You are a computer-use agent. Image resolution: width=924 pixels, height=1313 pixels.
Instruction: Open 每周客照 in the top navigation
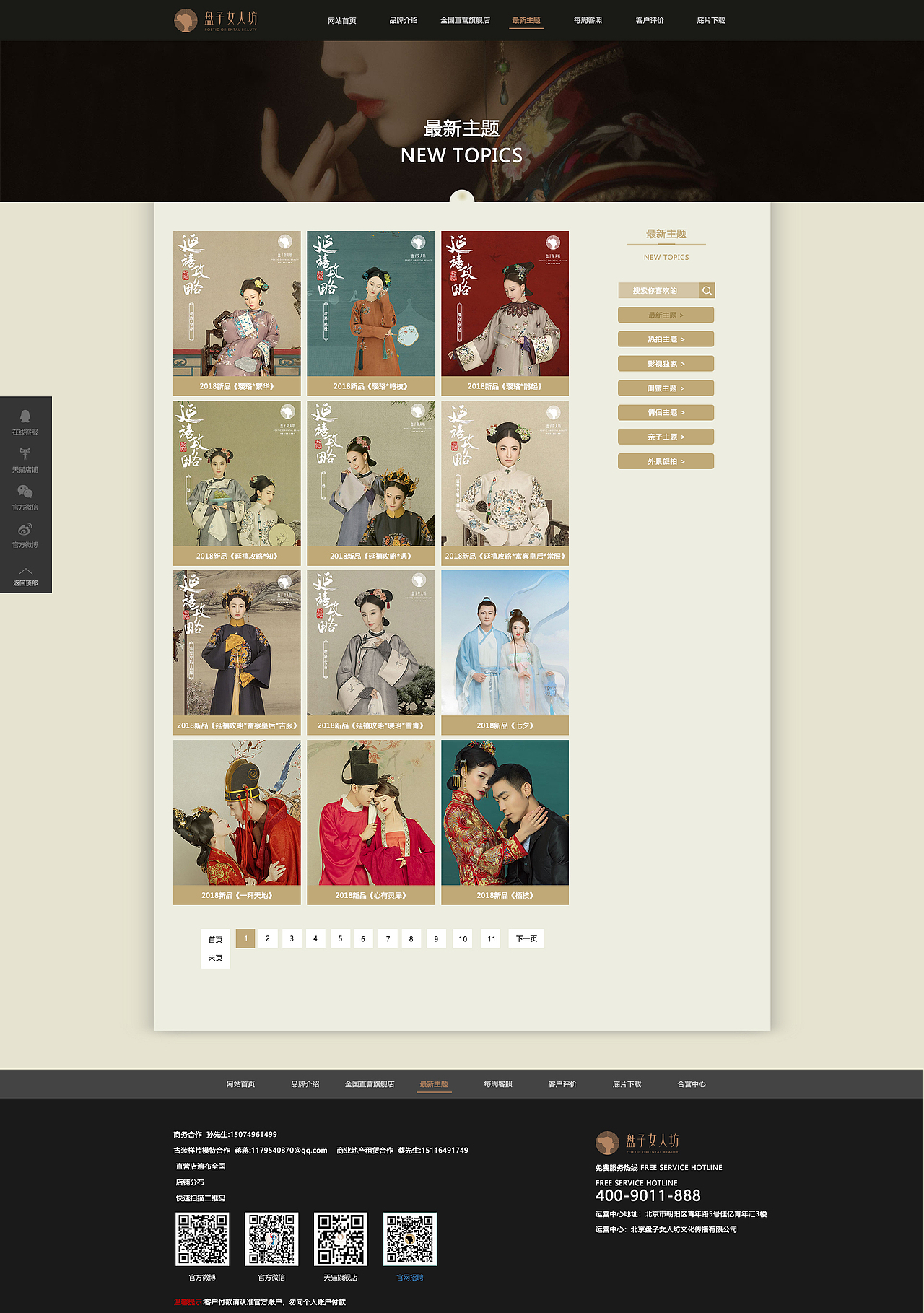tap(588, 20)
